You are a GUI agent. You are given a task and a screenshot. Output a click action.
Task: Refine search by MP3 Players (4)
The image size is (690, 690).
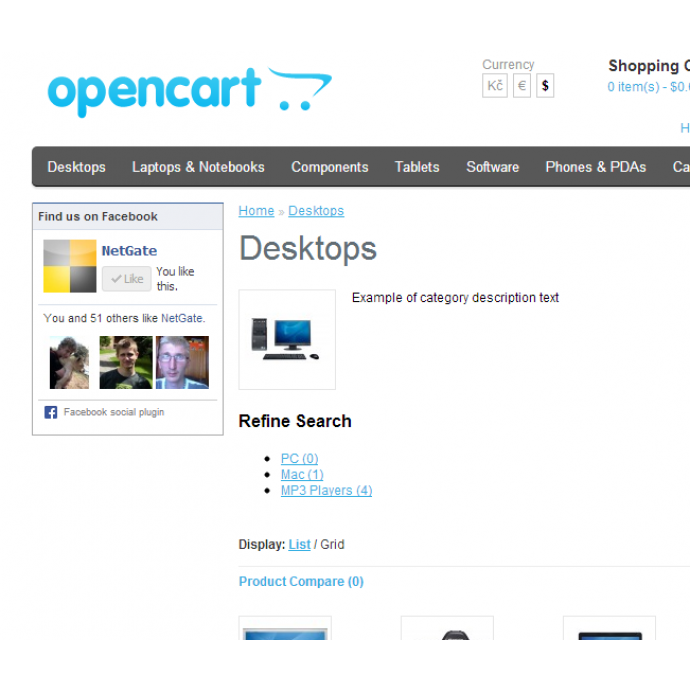coord(326,490)
